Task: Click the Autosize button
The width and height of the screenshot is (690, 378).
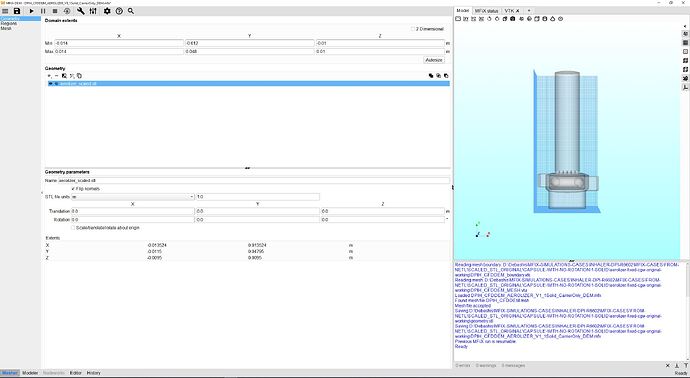Action: click(x=434, y=60)
